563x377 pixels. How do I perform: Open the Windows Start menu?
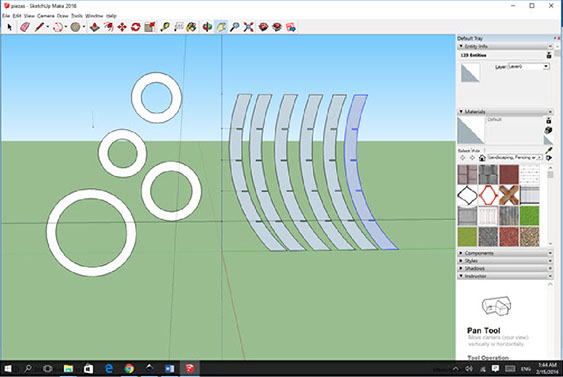tap(7, 369)
